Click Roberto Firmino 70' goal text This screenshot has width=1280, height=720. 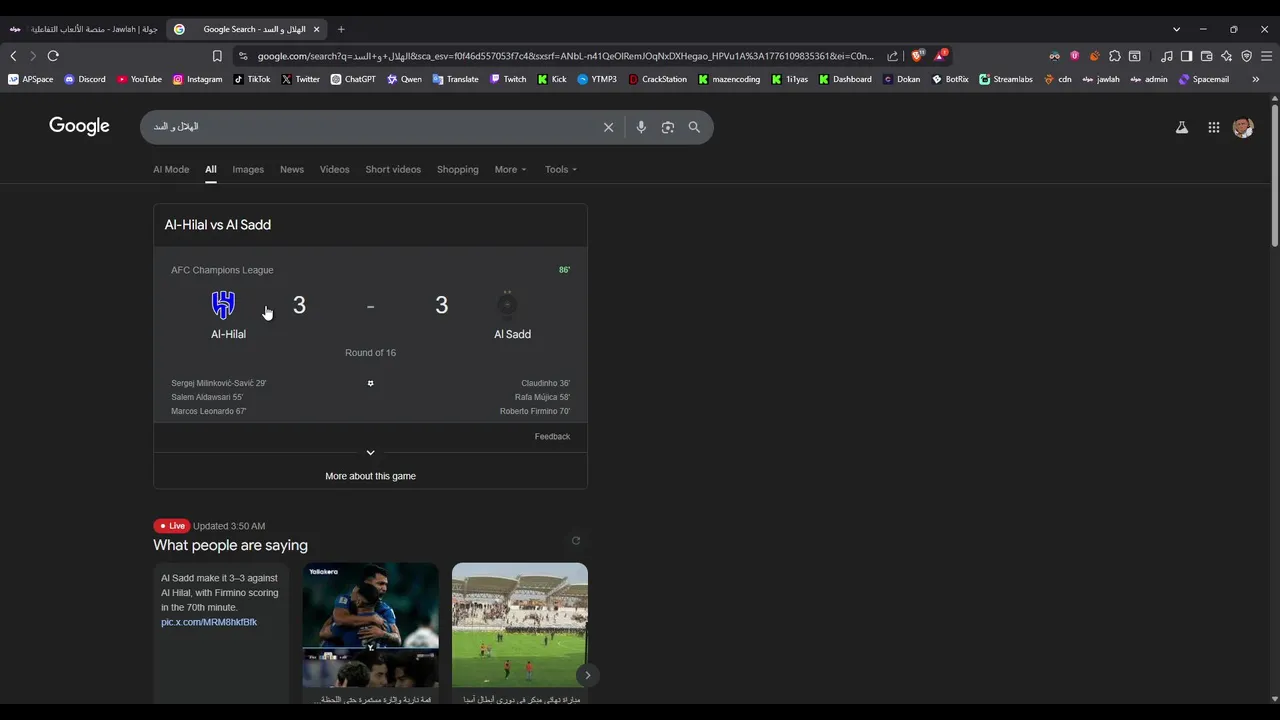[535, 411]
